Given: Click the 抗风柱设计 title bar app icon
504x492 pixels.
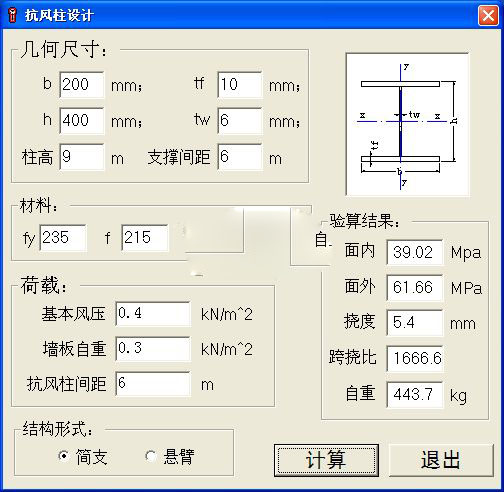Looking at the screenshot, I should tap(13, 15).
